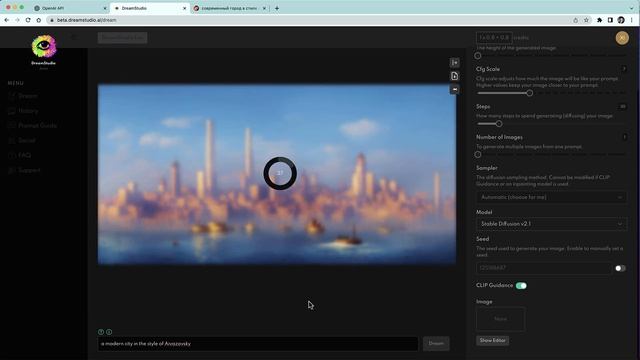
Task: Click the Number of Images slider handle
Action: coord(478,155)
